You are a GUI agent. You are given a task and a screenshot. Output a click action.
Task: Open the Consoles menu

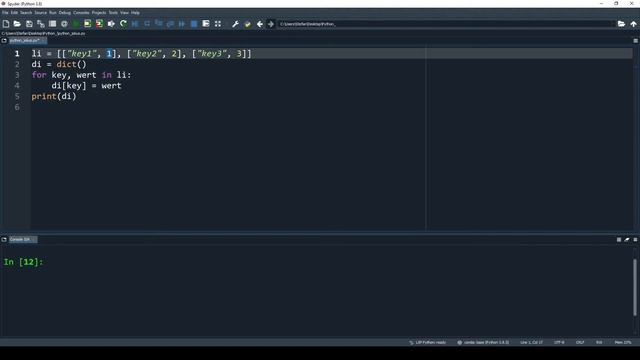(x=81, y=13)
